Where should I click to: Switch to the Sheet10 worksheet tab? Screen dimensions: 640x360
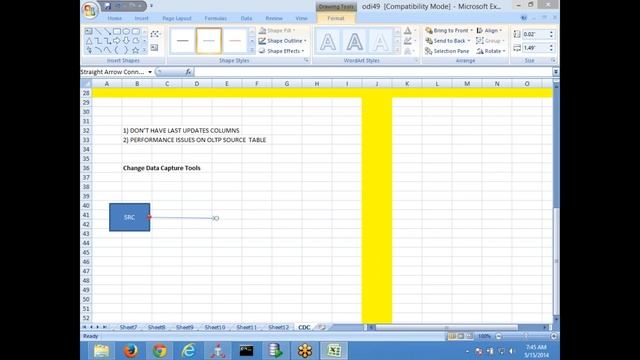(x=215, y=327)
